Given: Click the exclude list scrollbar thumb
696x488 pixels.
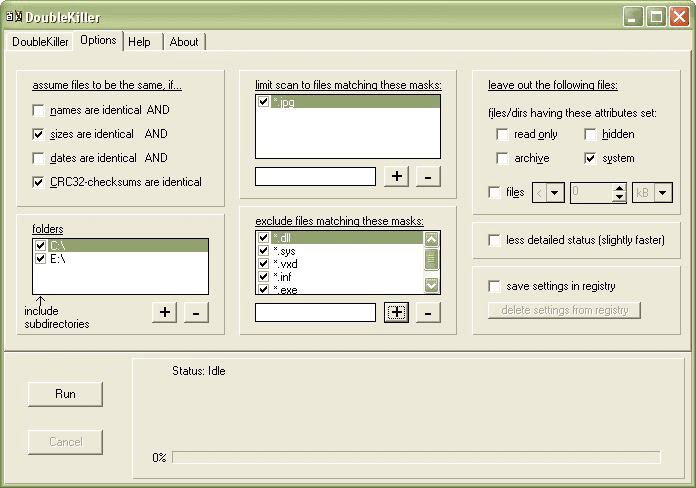Looking at the screenshot, I should click(x=431, y=259).
